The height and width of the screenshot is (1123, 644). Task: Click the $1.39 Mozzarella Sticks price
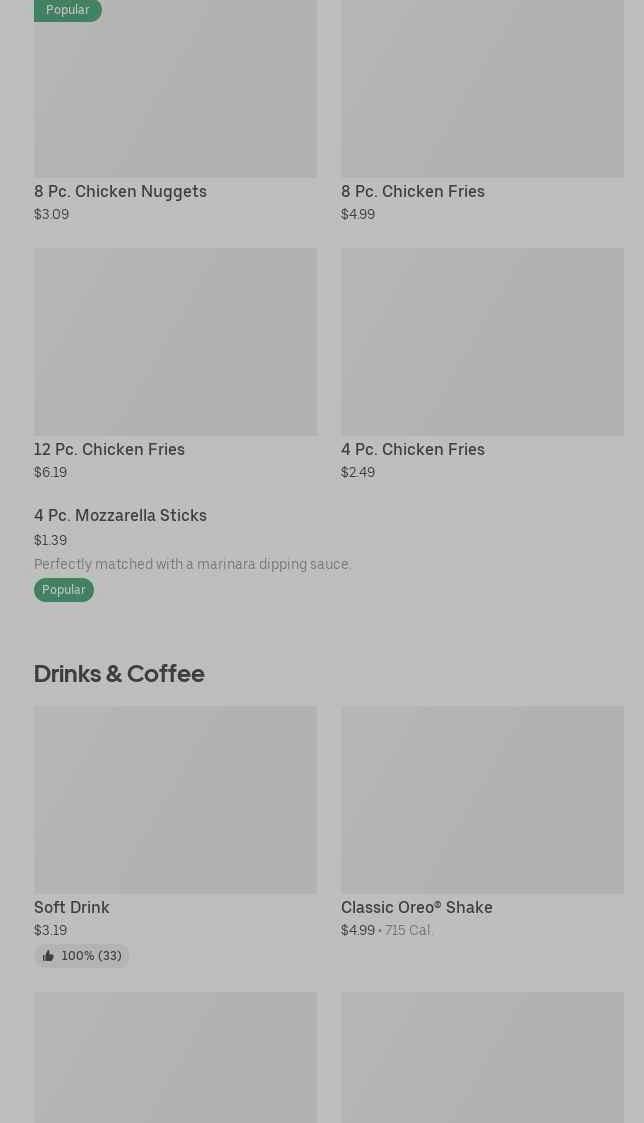pyautogui.click(x=50, y=540)
